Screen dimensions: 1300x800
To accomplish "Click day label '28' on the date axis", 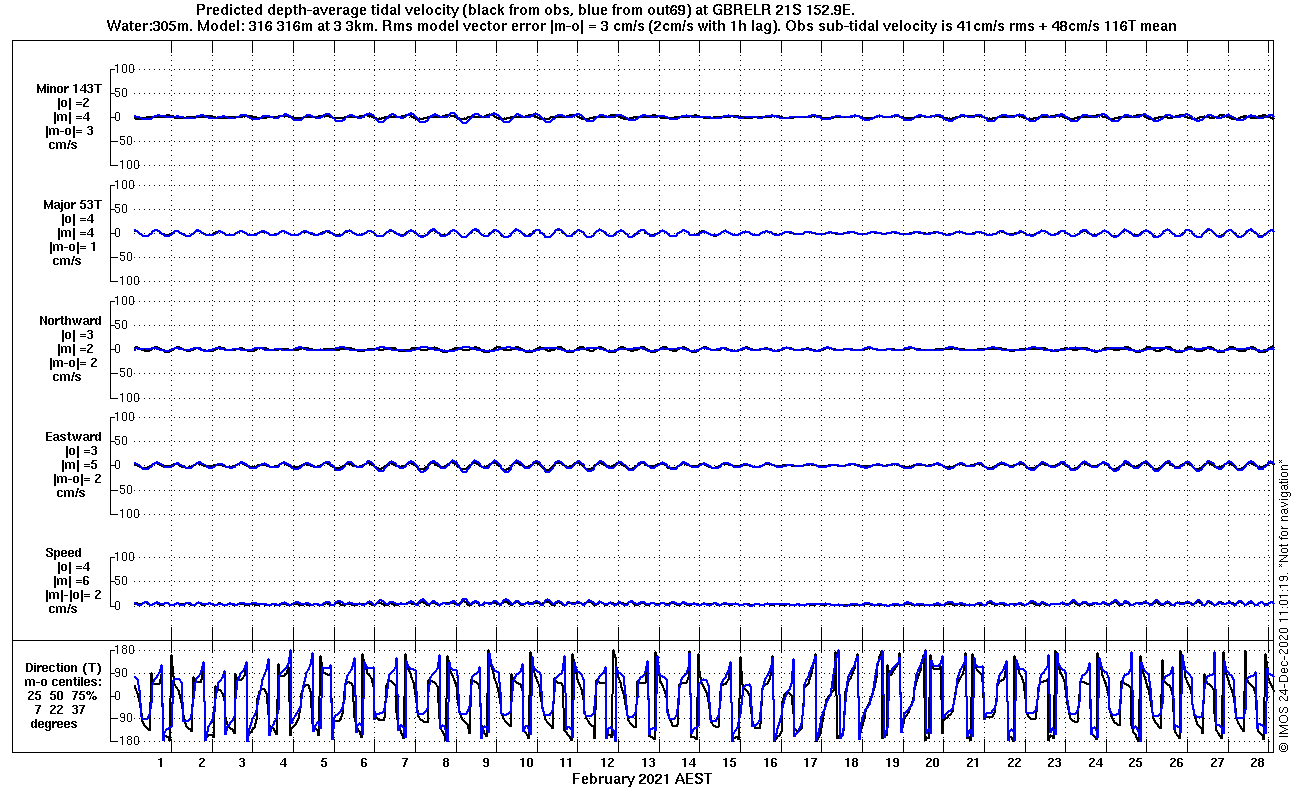I will (x=1258, y=763).
